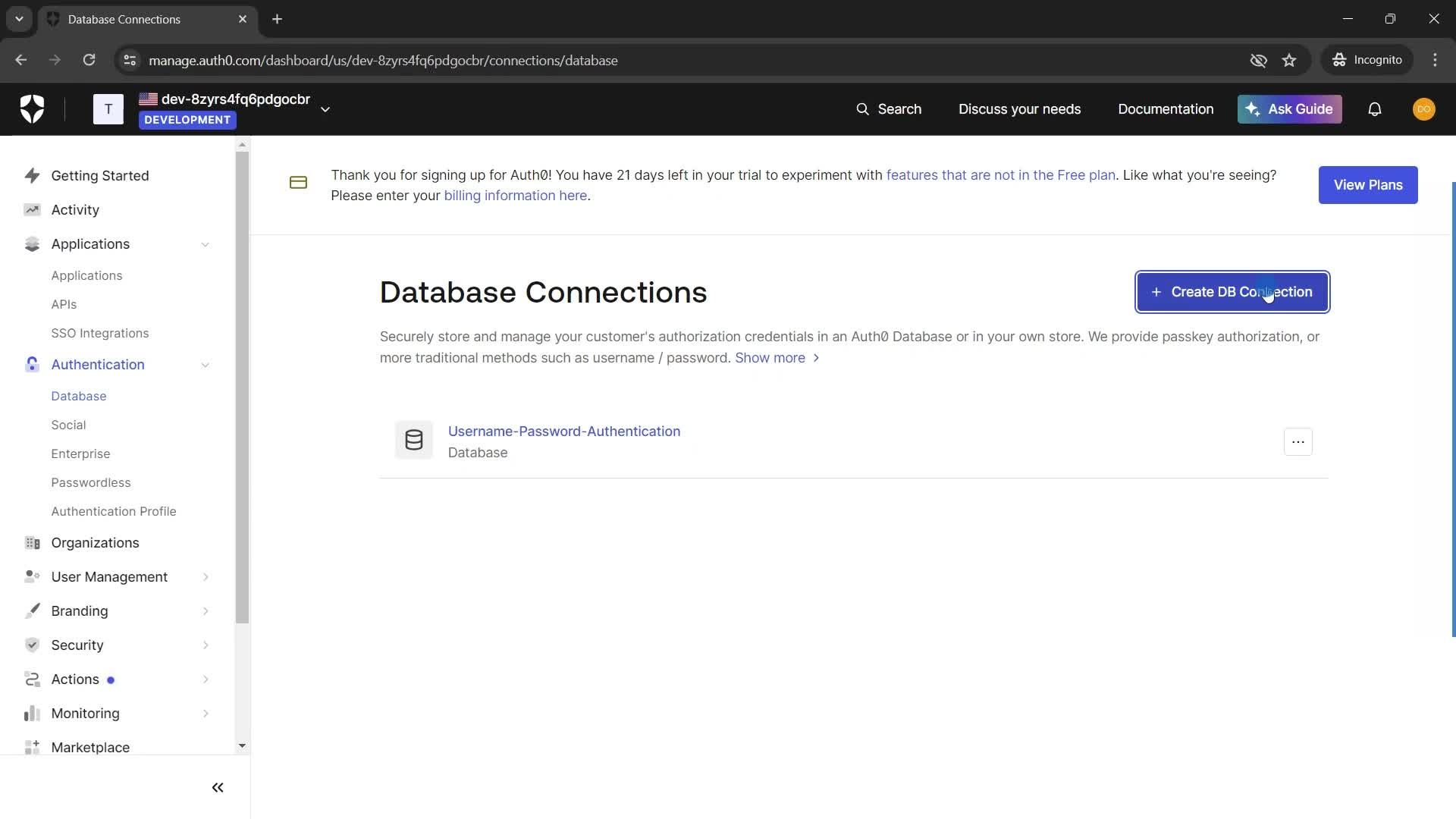Open features not in Free plan link

(x=1000, y=175)
